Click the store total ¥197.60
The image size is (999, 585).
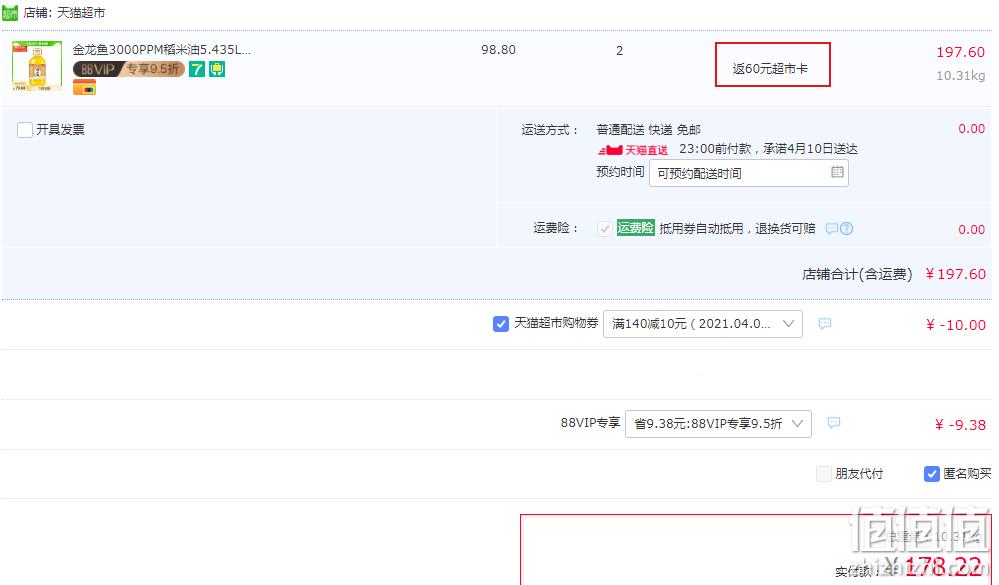(x=956, y=274)
